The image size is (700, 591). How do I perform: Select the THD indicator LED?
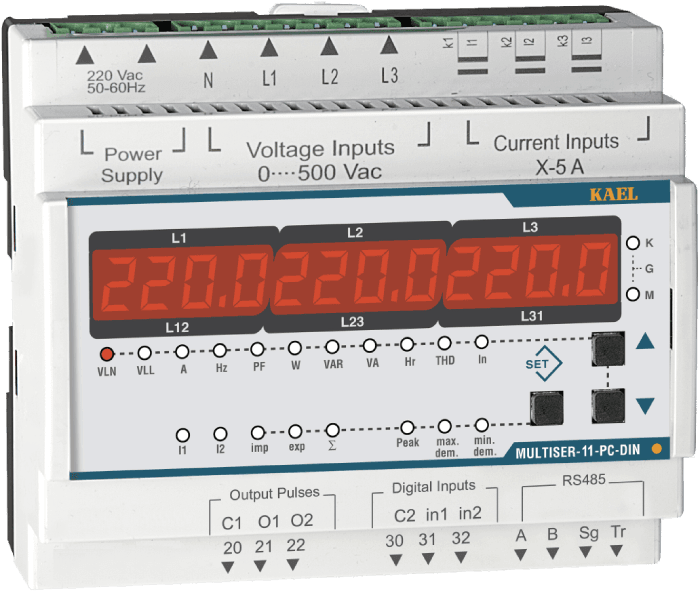[x=444, y=343]
